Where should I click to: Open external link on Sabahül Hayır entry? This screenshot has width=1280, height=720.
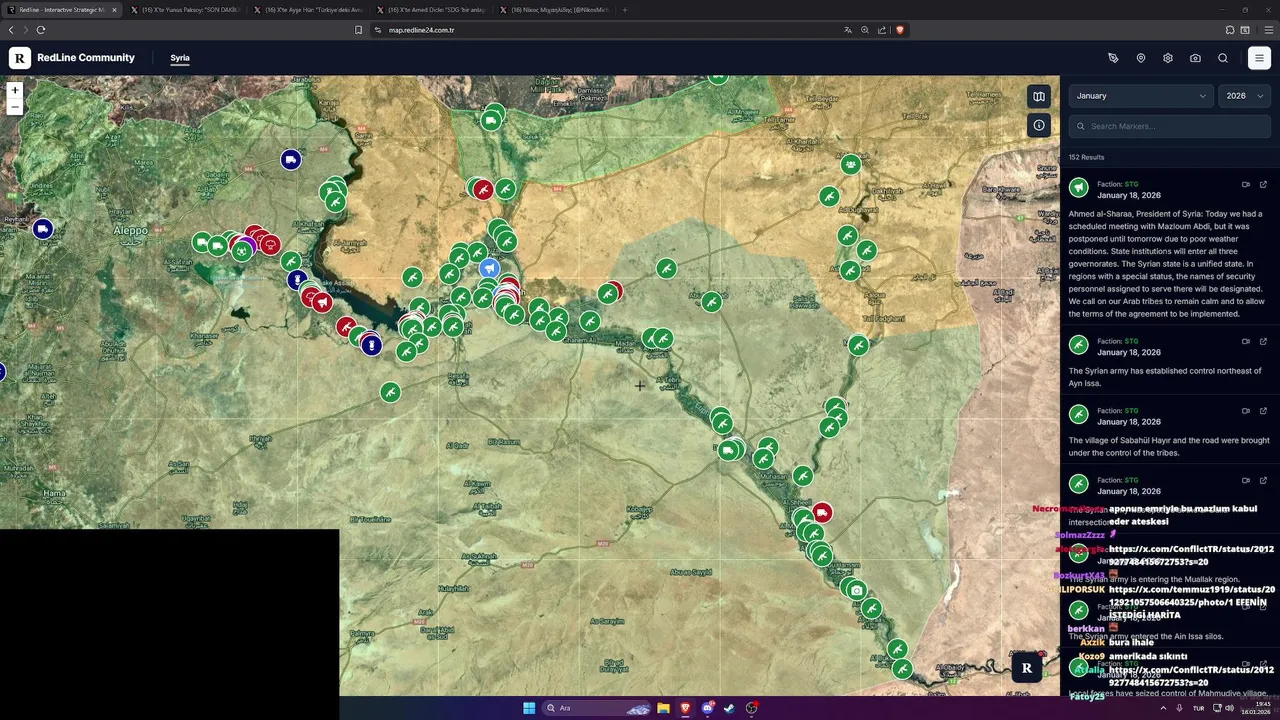coord(1263,411)
